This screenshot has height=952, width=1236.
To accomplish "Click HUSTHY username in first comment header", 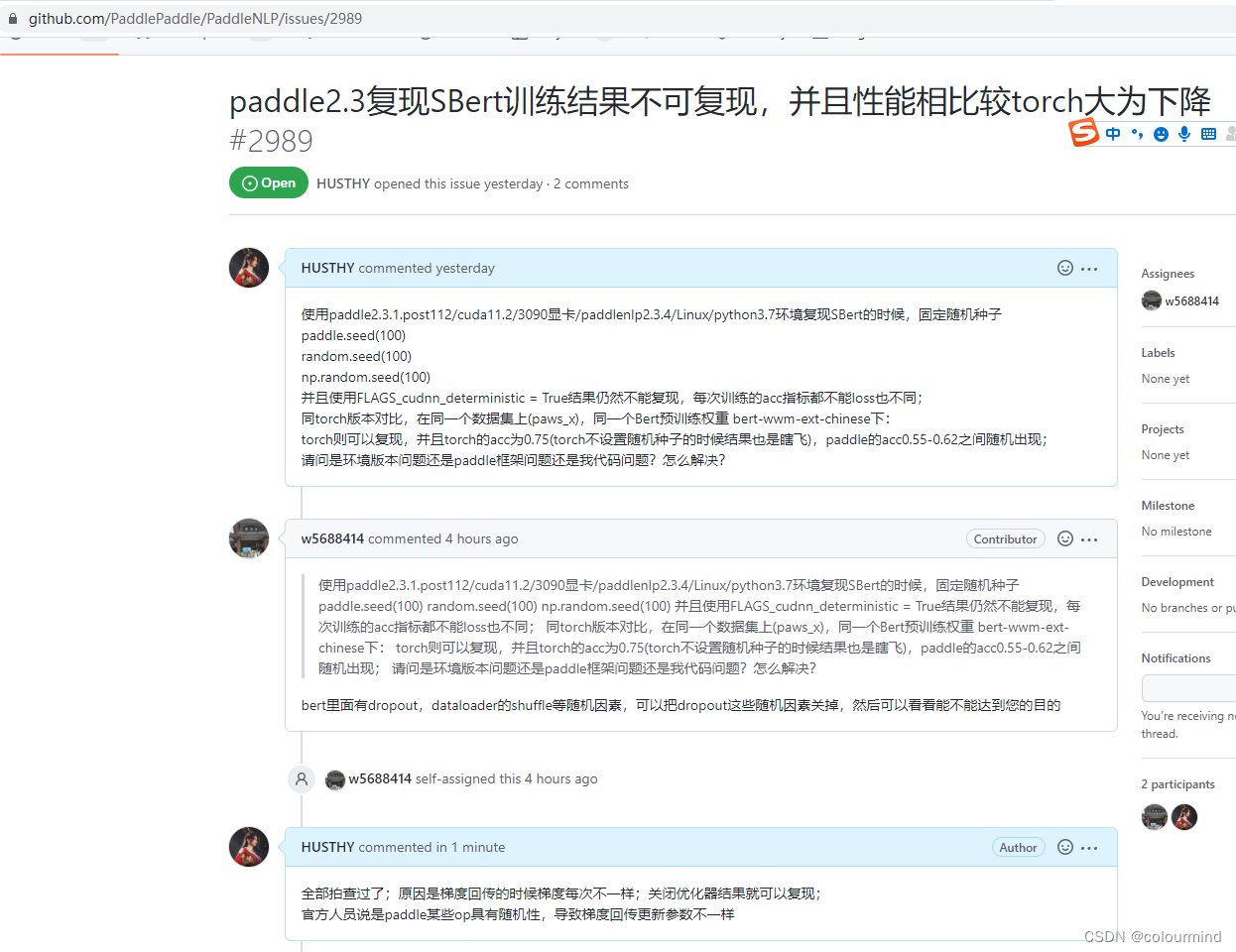I will click(x=327, y=268).
